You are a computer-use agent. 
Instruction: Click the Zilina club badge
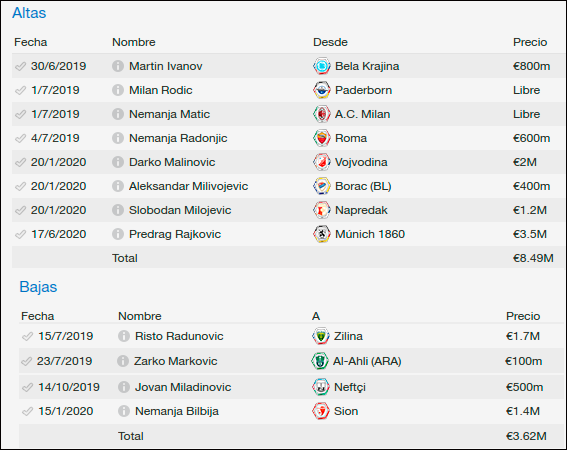(320, 336)
